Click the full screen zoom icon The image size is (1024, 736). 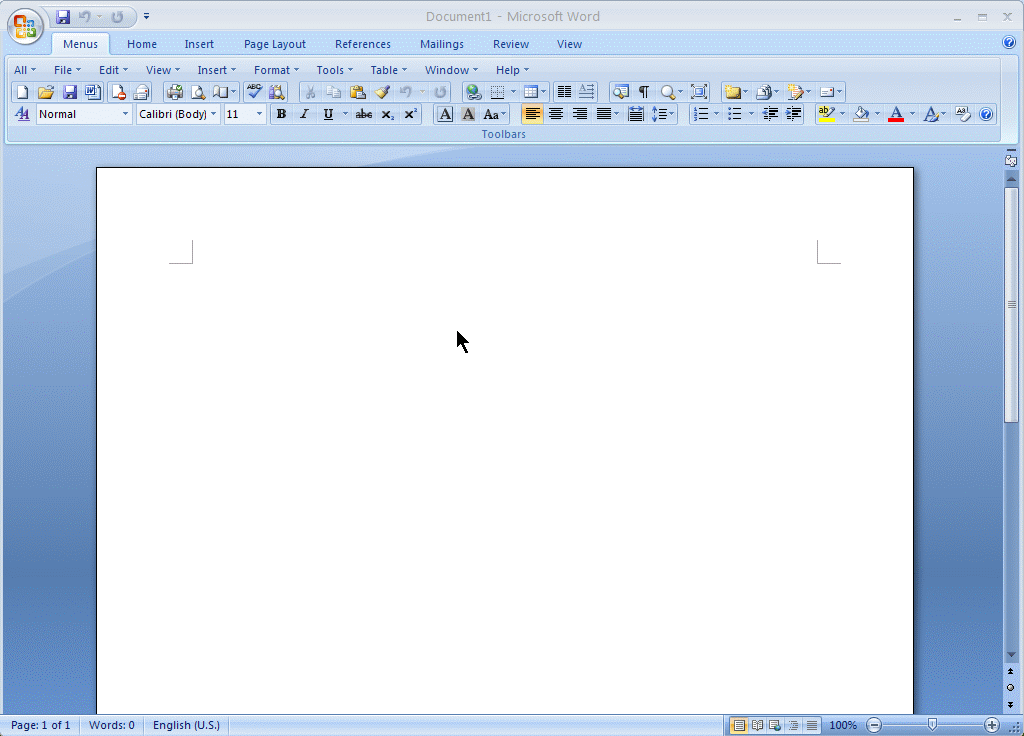tap(699, 92)
